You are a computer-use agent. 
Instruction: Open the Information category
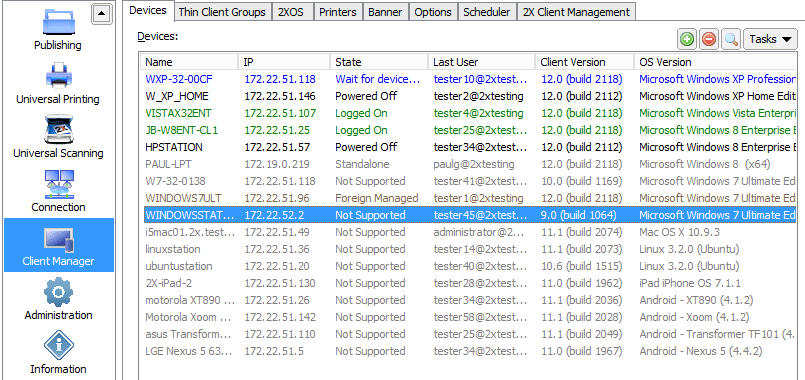[x=58, y=353]
